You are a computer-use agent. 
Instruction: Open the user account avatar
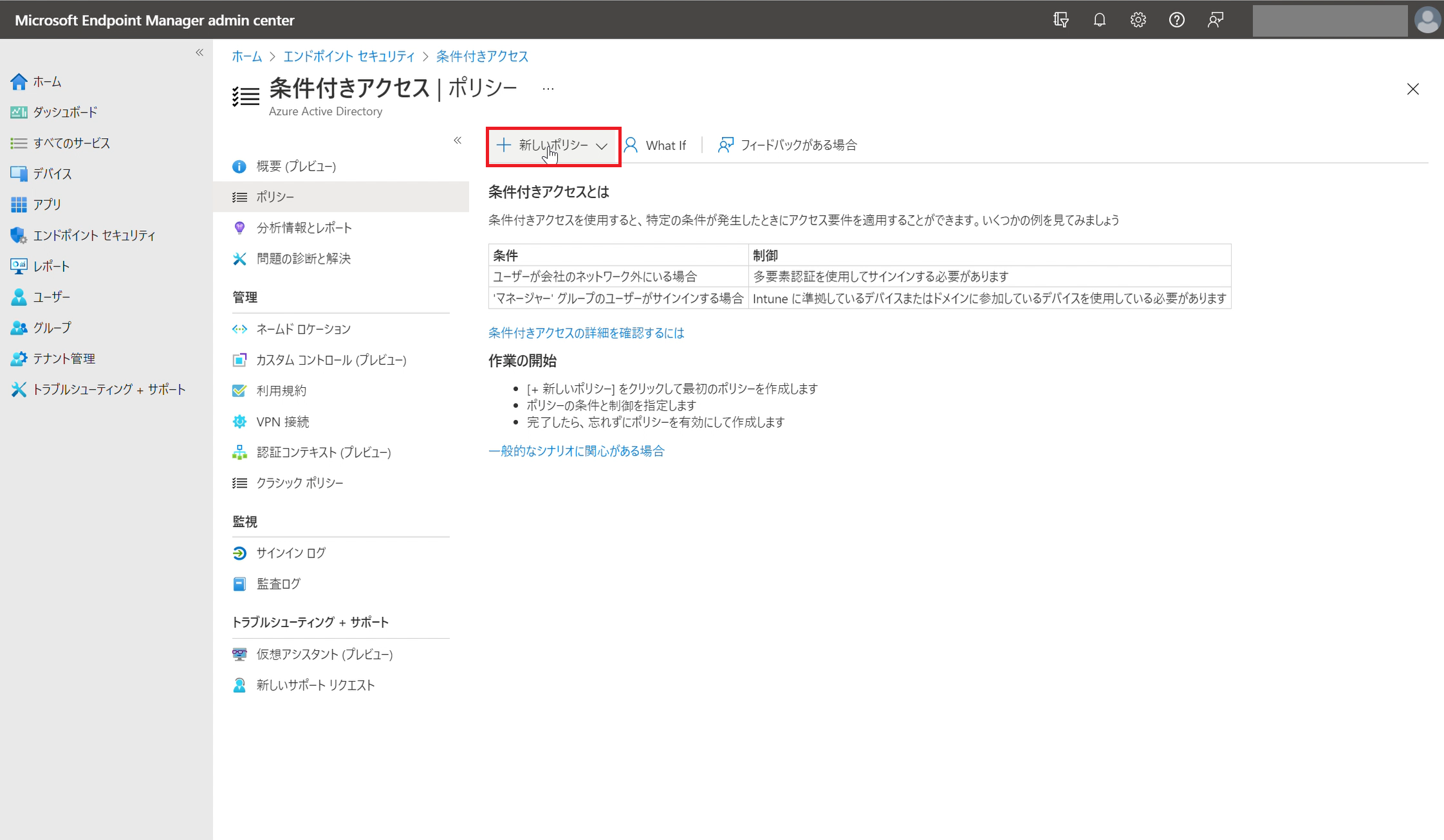(x=1427, y=20)
